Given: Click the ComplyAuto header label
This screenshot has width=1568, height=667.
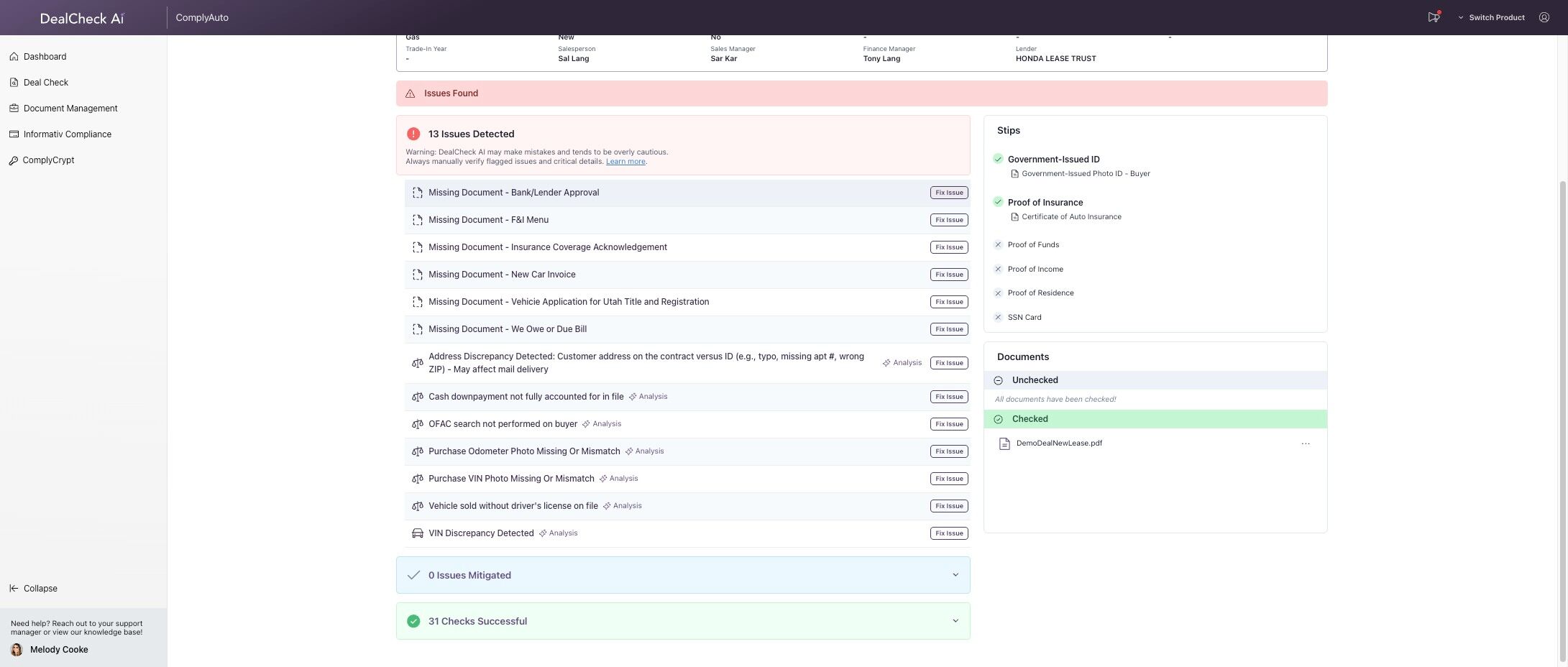Looking at the screenshot, I should (202, 18).
